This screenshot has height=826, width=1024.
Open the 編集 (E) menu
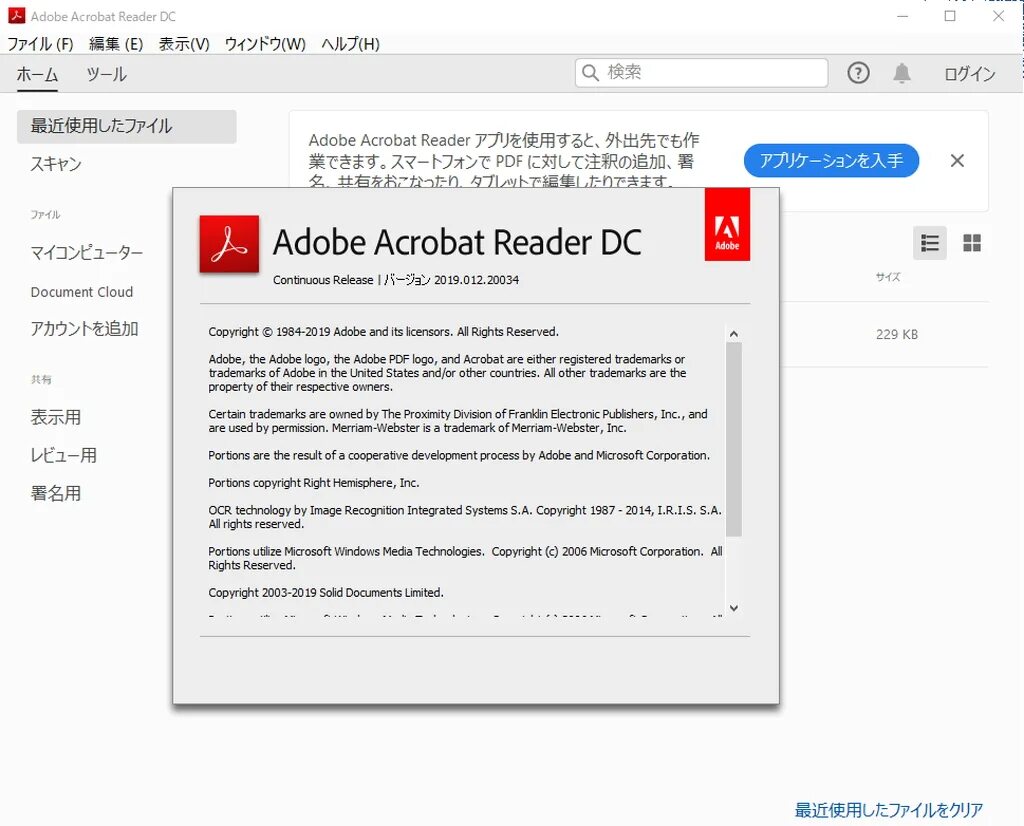click(x=116, y=44)
